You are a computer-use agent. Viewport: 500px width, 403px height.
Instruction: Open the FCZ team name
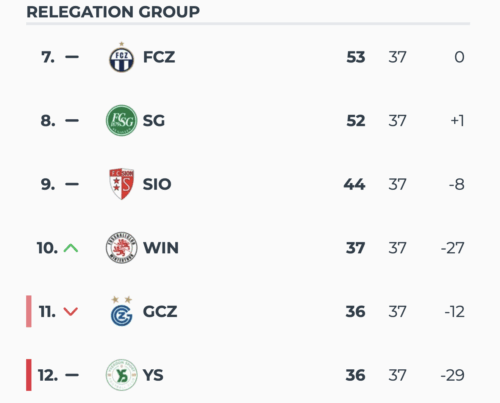[159, 57]
